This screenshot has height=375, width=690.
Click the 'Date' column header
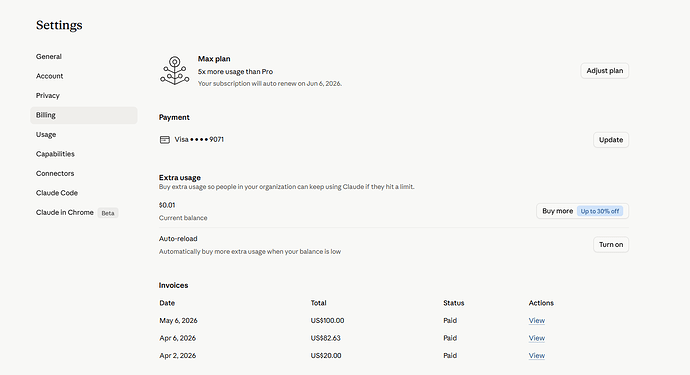tap(167, 303)
